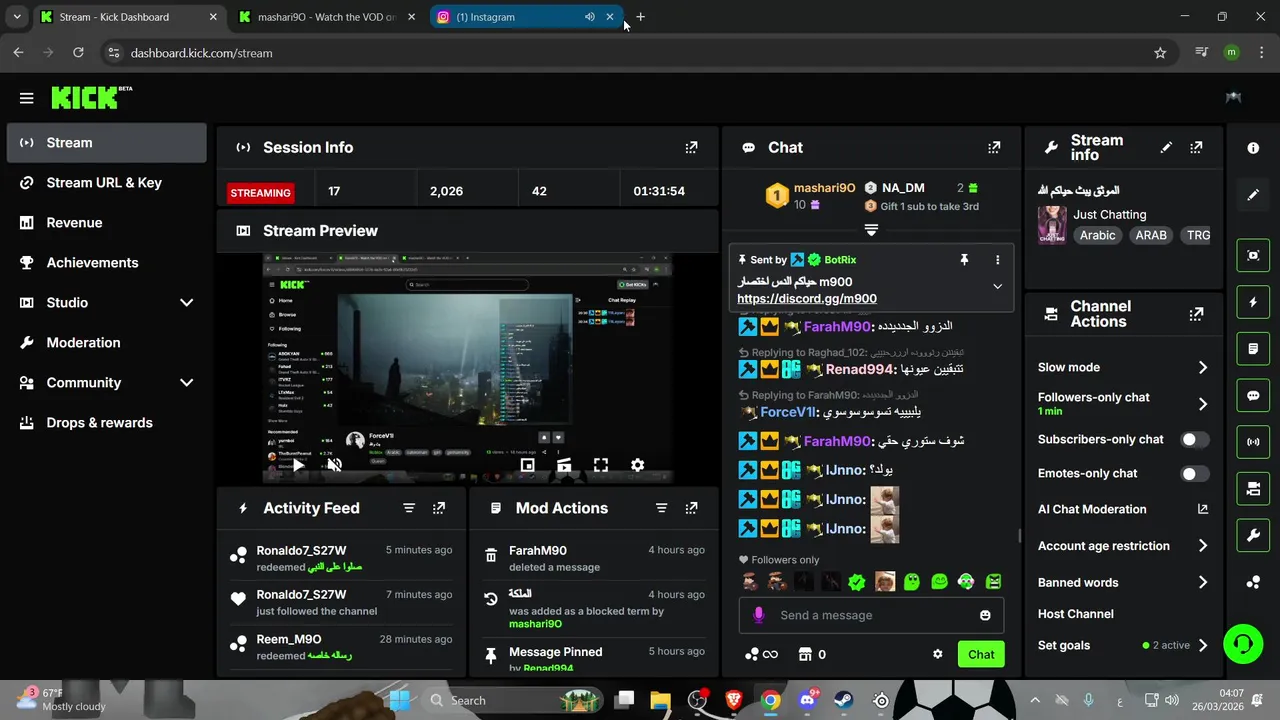Pop out the Channel Actions panel
The height and width of the screenshot is (720, 1280).
[x=1196, y=314]
